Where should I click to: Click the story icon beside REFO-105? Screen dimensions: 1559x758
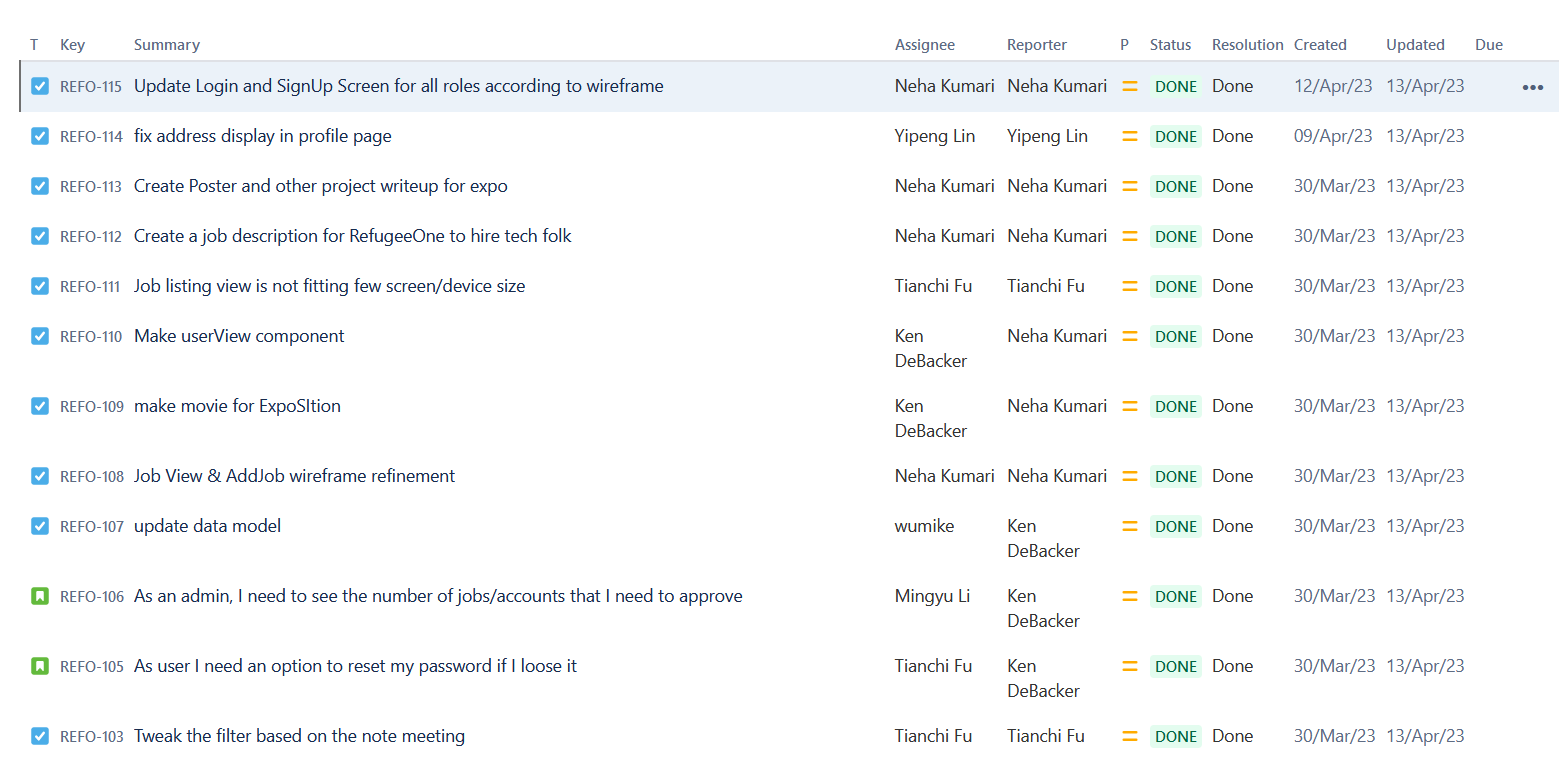coord(40,666)
